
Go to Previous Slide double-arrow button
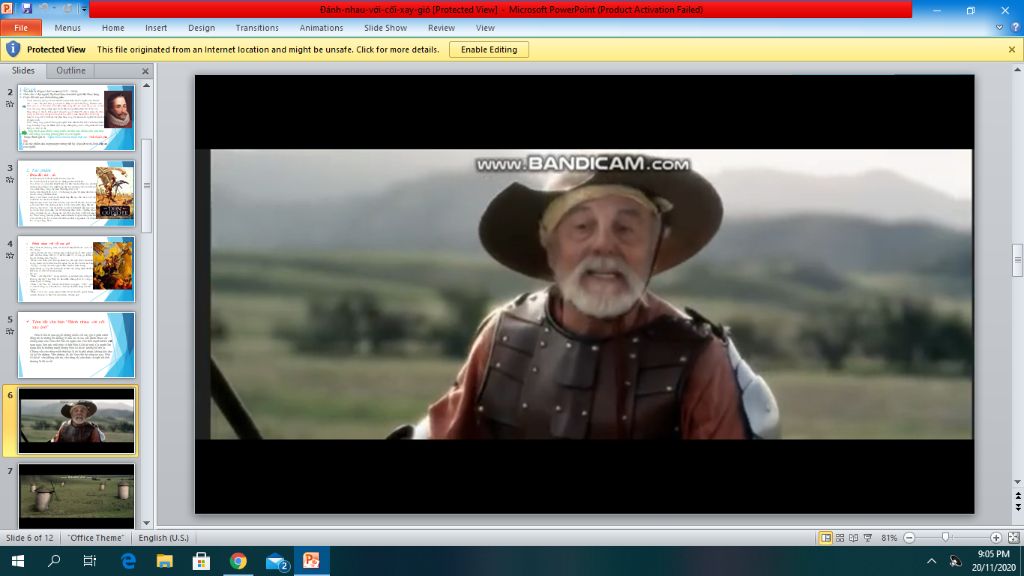pos(1017,496)
